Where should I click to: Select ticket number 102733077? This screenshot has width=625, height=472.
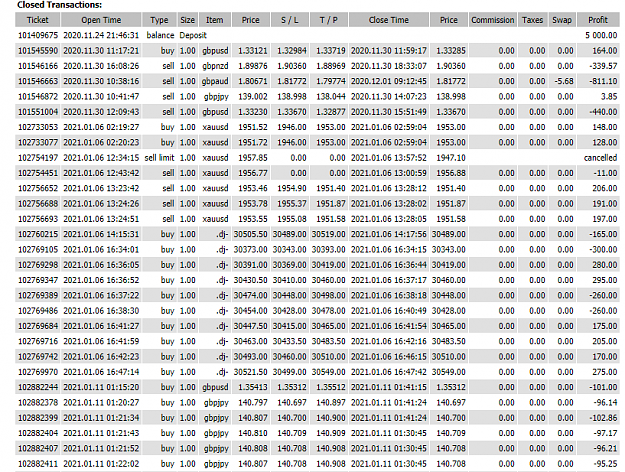point(38,142)
